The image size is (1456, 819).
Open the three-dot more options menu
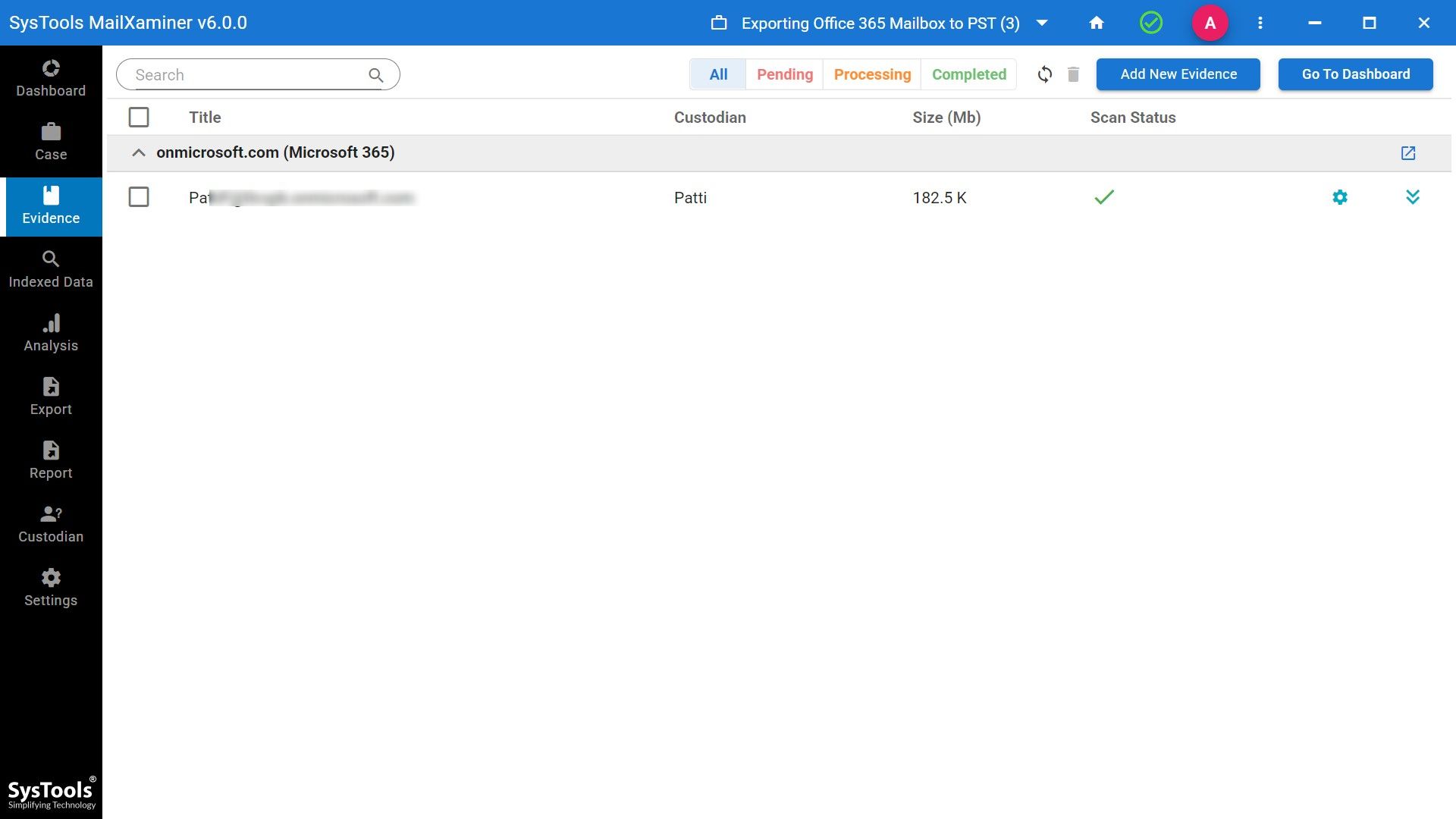[x=1260, y=23]
